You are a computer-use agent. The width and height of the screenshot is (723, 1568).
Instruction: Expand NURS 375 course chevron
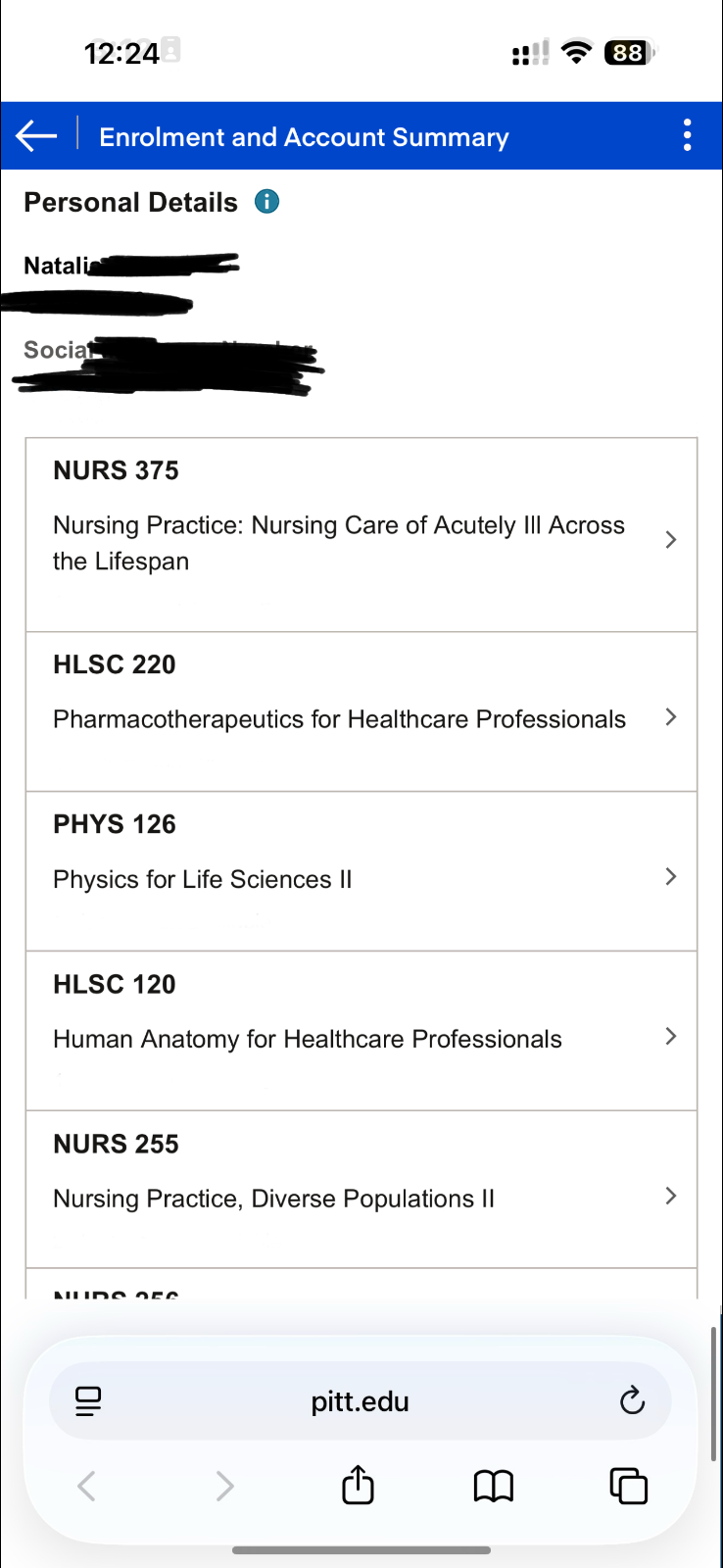[671, 540]
